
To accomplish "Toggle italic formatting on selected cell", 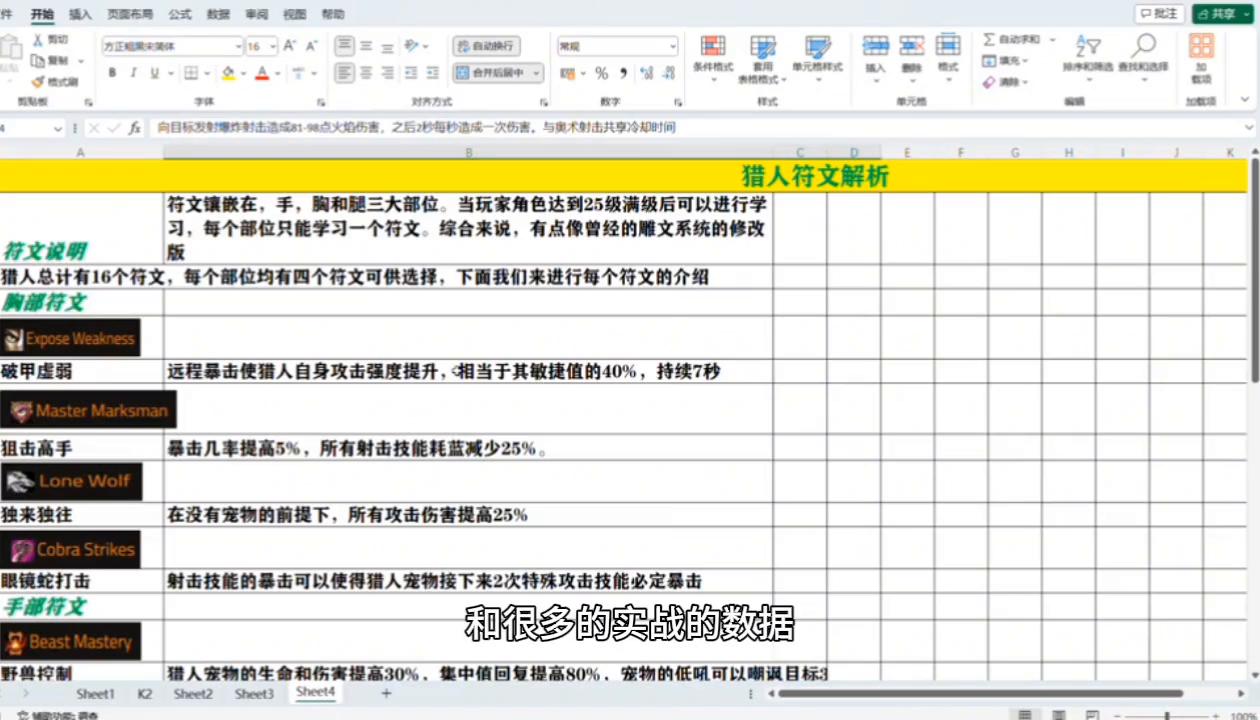I will tap(131, 72).
